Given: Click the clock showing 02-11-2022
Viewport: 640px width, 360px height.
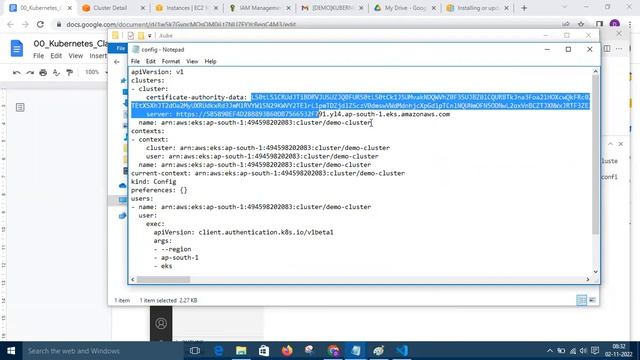Looking at the screenshot, I should pyautogui.click(x=619, y=351).
